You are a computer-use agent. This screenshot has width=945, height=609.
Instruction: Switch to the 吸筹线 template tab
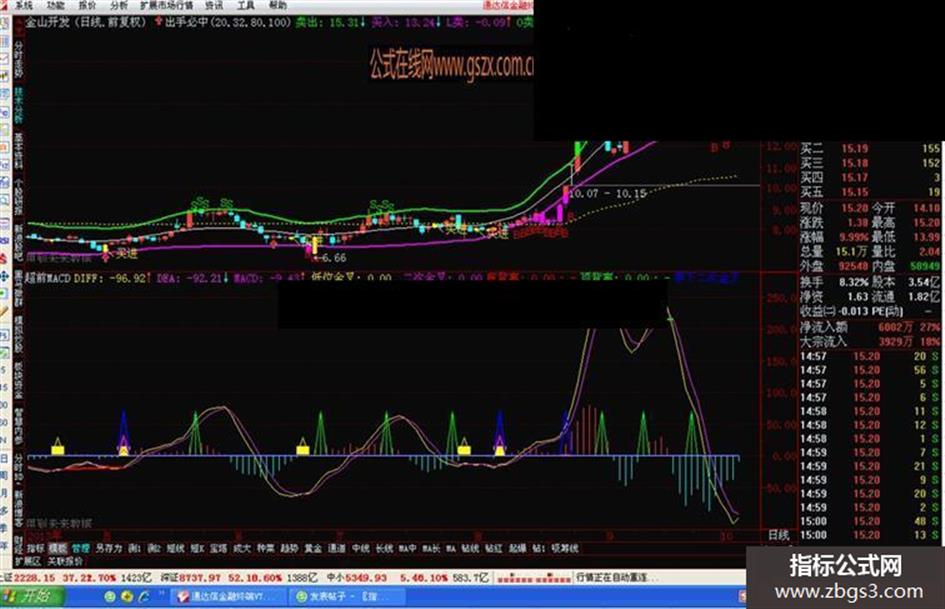(565, 548)
